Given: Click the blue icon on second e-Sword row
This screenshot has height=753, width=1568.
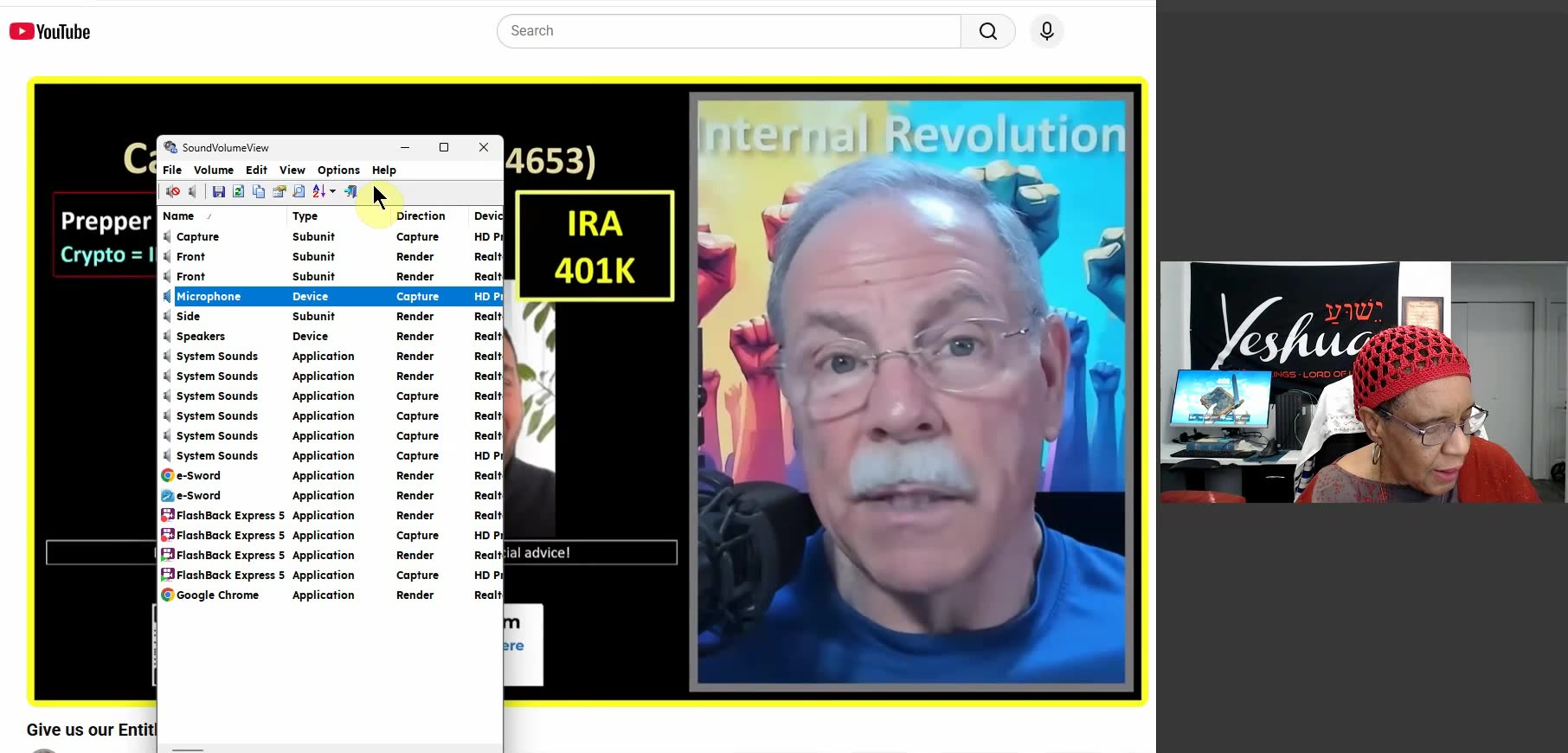Looking at the screenshot, I should (168, 495).
